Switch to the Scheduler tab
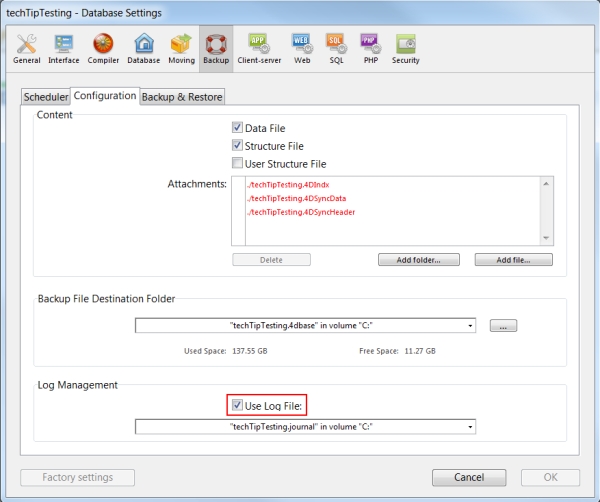Viewport: 600px width, 502px height. [x=46, y=97]
